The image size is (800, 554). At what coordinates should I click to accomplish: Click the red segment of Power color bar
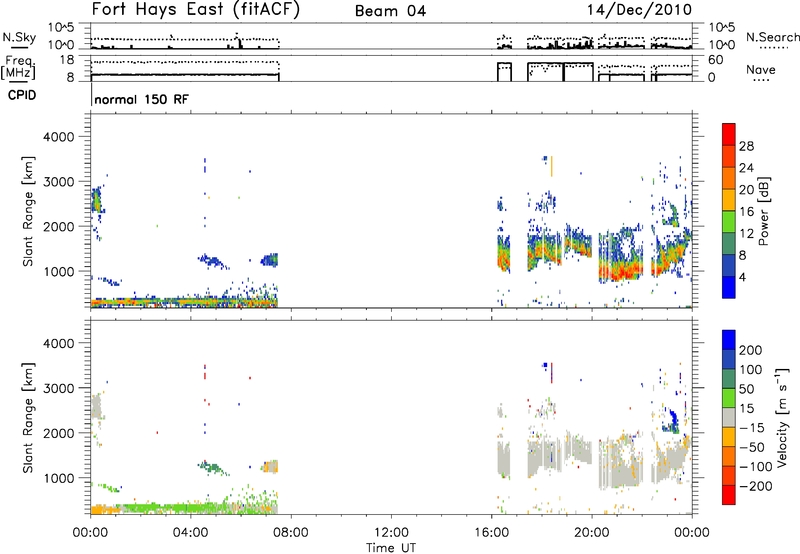point(729,135)
